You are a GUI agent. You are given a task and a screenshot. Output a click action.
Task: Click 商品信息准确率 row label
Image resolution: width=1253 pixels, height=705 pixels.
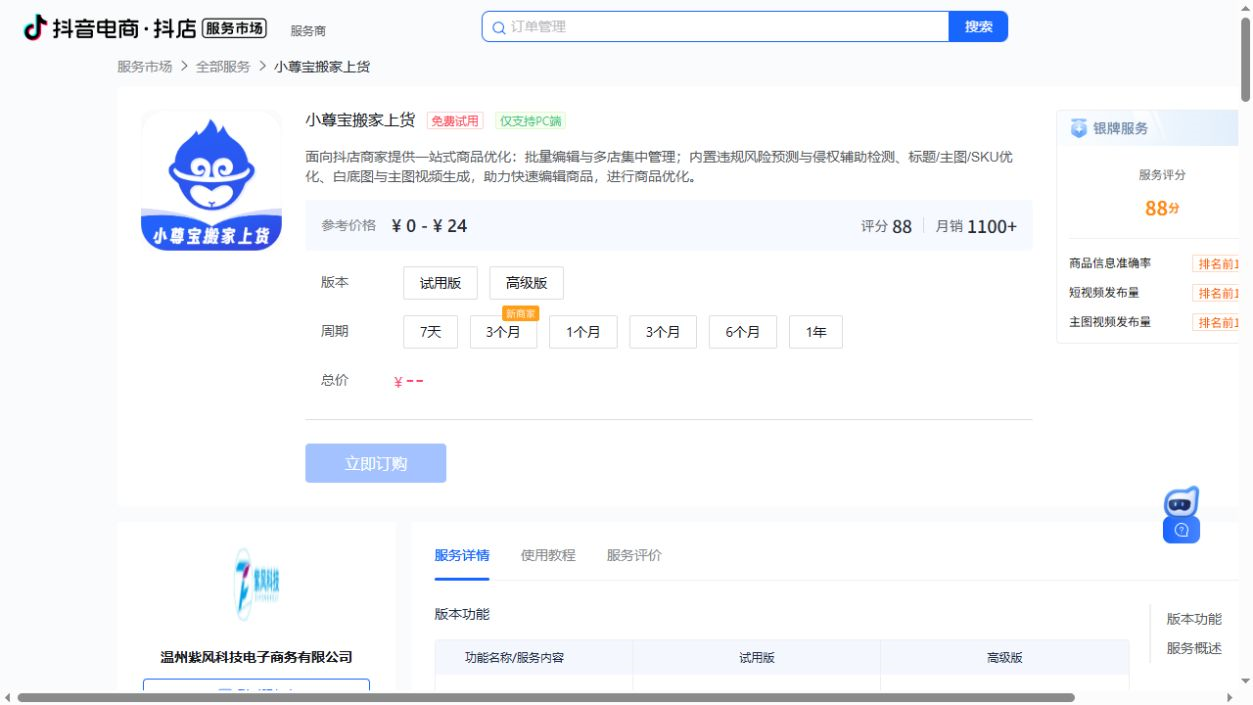[x=1110, y=263]
